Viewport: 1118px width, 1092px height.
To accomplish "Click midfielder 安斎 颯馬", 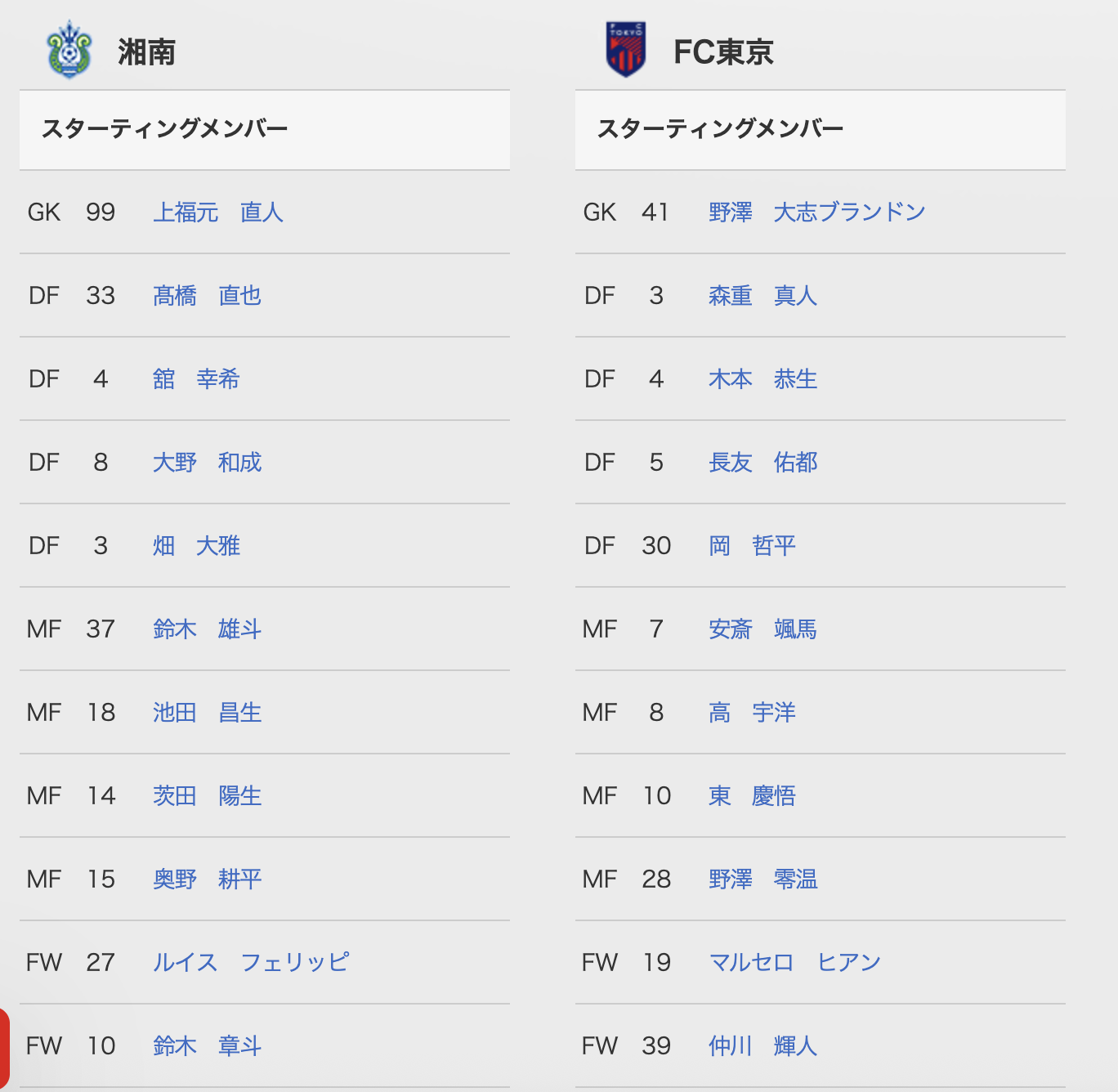I will click(x=763, y=629).
